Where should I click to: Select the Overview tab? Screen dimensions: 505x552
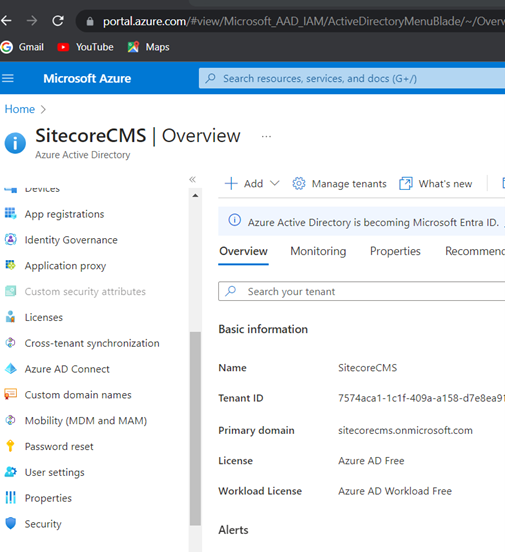click(243, 251)
